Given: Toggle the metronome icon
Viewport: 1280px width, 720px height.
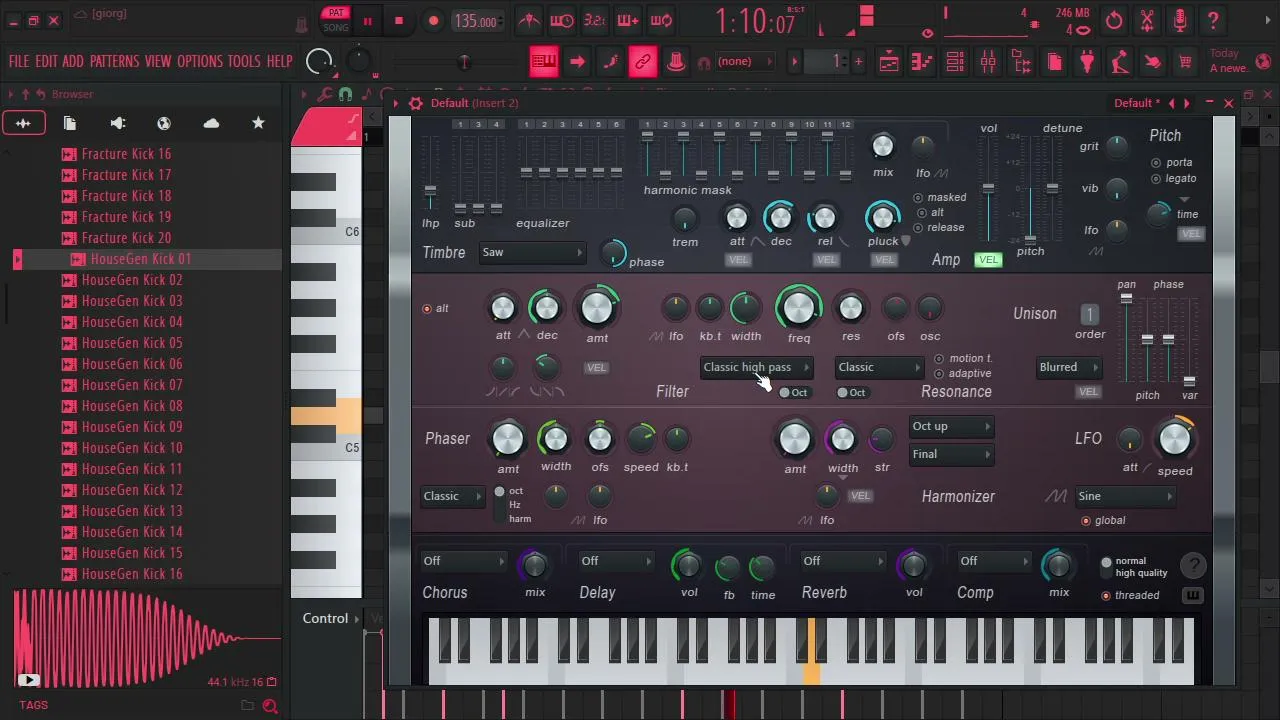Looking at the screenshot, I should click(x=529, y=20).
